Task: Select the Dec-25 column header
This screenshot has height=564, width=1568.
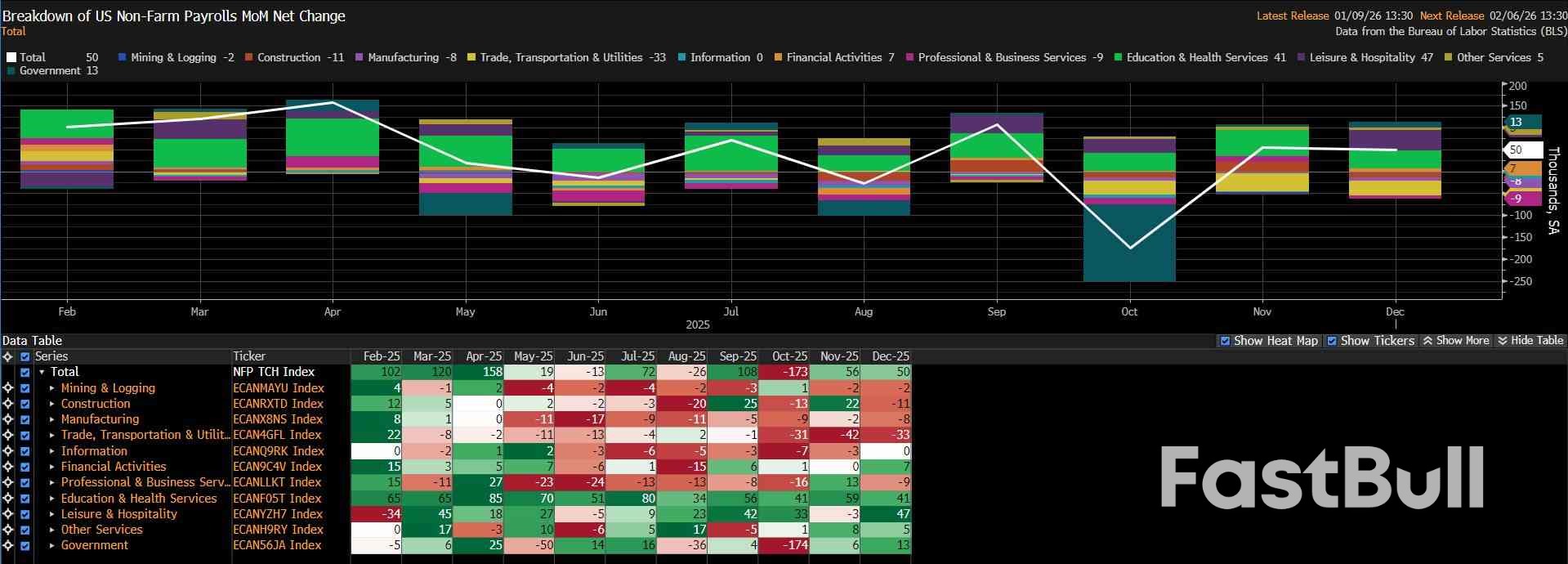Action: point(890,356)
